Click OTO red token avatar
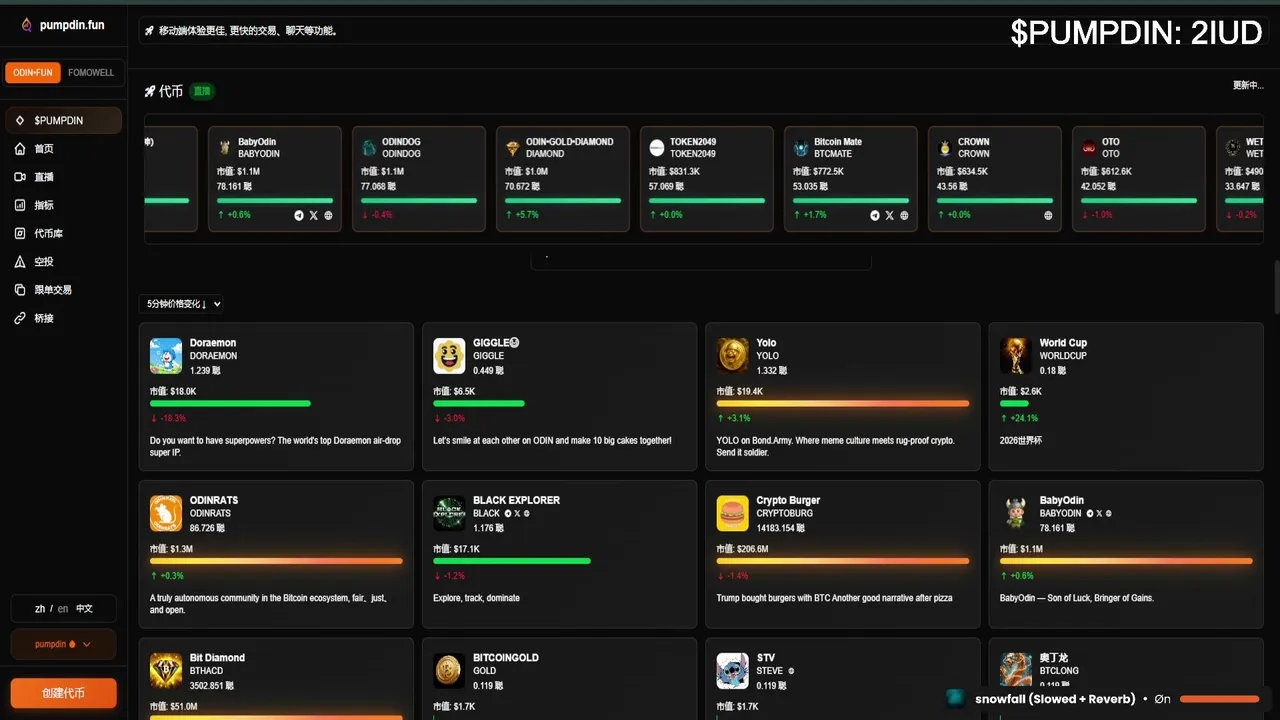This screenshot has height=720, width=1280. coord(1089,148)
